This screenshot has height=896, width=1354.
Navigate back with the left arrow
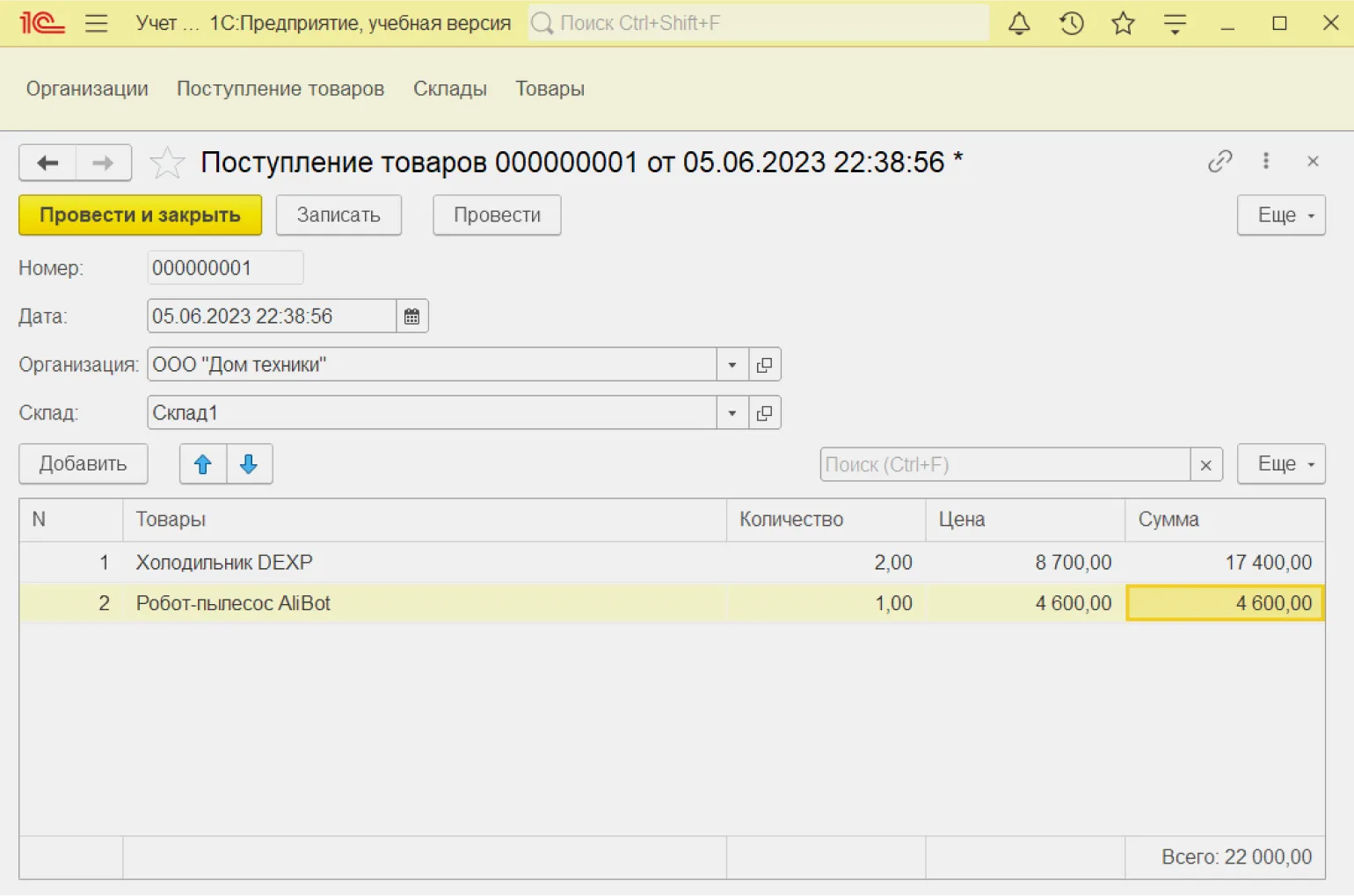[x=48, y=163]
